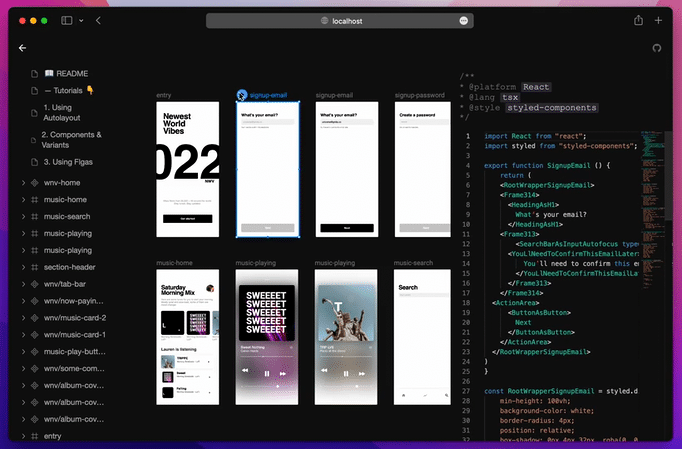Click the music-search frame label
Screen dimensions: 682x449
(x=413, y=263)
